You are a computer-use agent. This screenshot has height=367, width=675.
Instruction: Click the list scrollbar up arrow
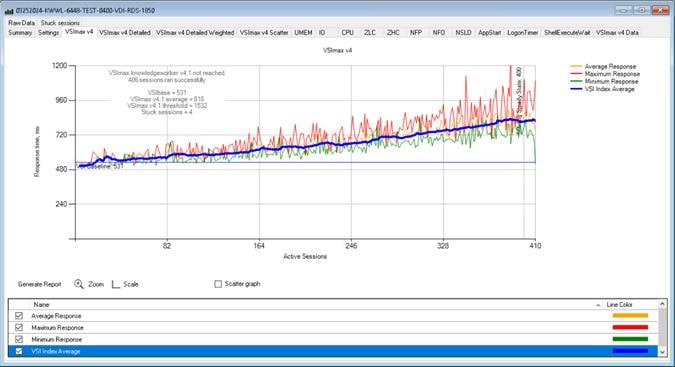(663, 304)
